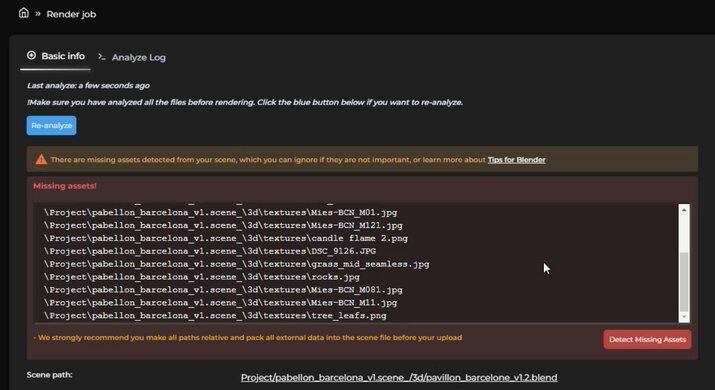The width and height of the screenshot is (715, 390).
Task: Switch to the Analyze Log tab
Action: (x=132, y=57)
